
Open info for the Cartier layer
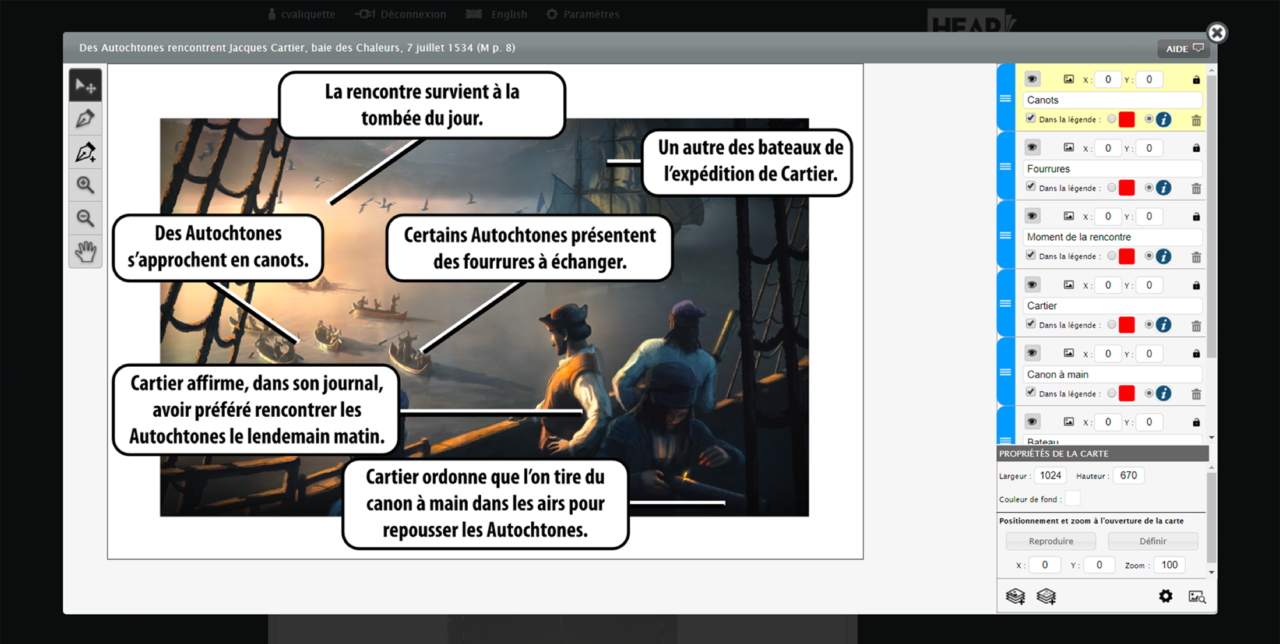point(1163,325)
